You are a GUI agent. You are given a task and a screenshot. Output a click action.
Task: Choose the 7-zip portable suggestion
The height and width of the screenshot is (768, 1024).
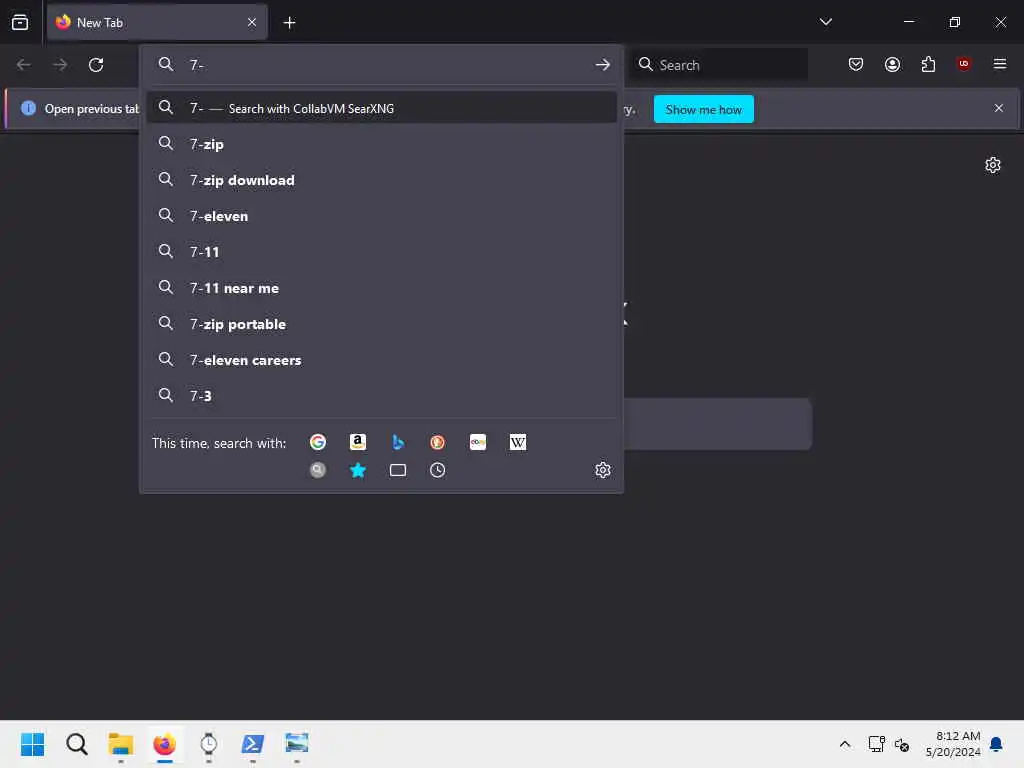point(381,324)
